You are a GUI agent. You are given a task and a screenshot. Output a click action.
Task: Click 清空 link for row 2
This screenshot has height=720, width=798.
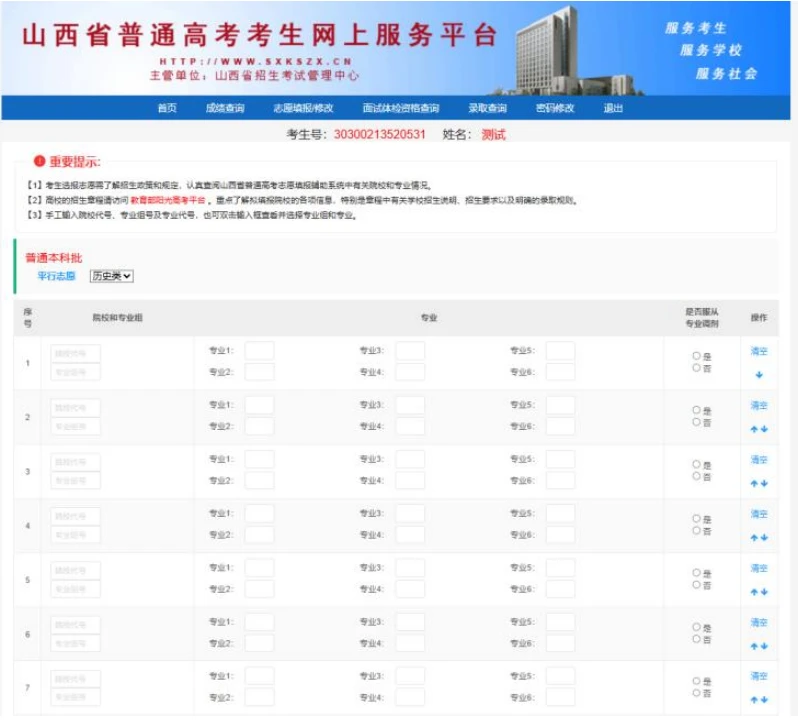(759, 406)
